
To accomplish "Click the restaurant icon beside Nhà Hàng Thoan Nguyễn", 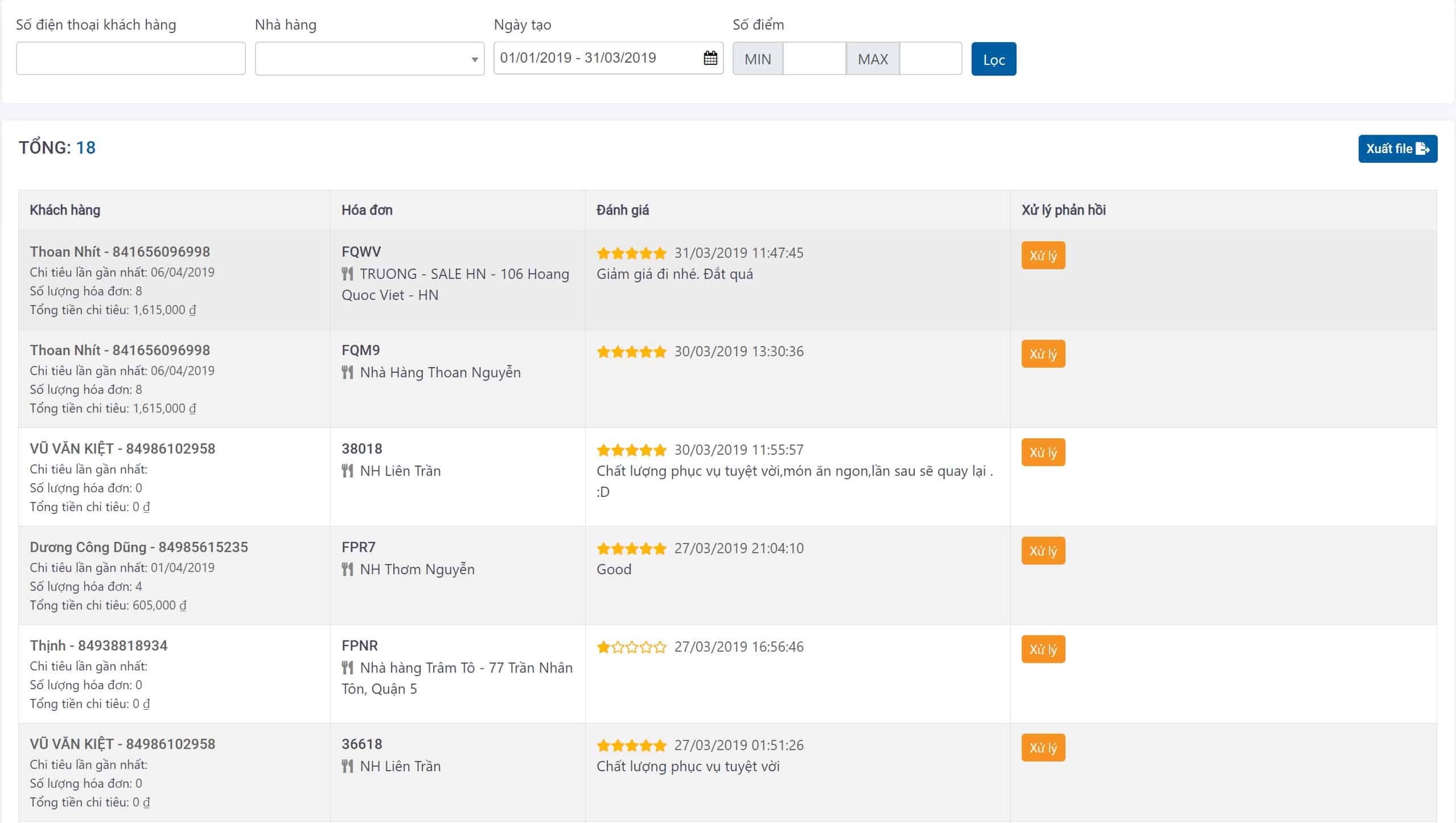I will pyautogui.click(x=347, y=373).
